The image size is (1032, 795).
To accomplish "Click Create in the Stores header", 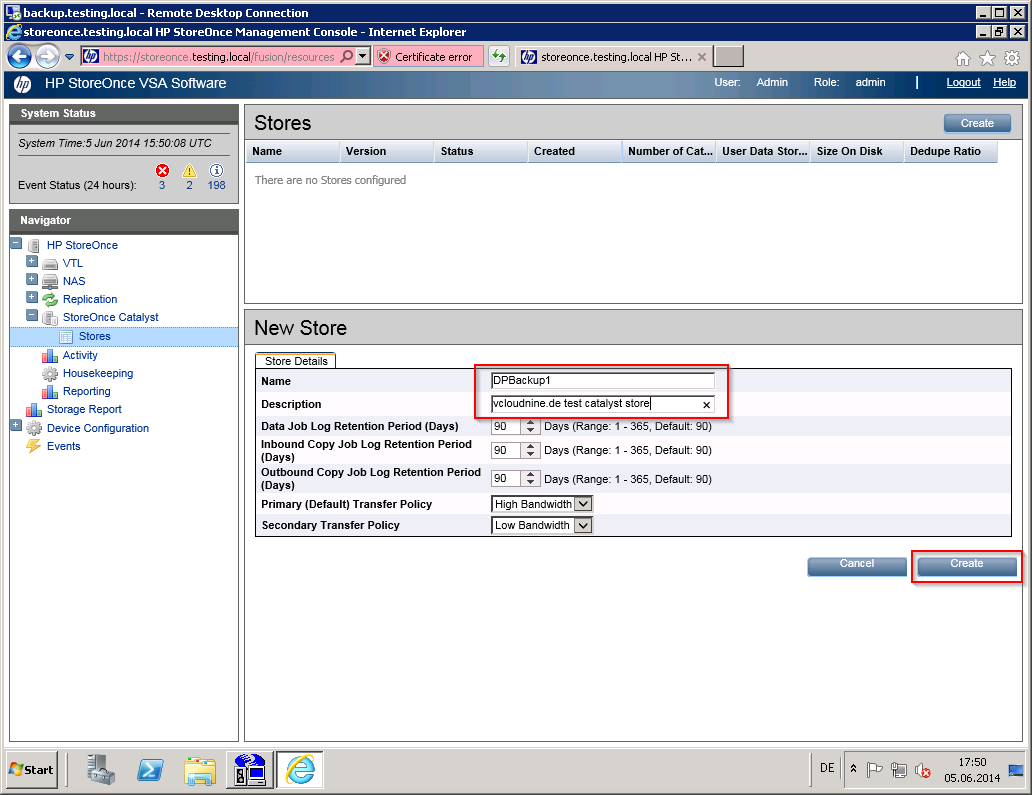I will click(x=977, y=124).
